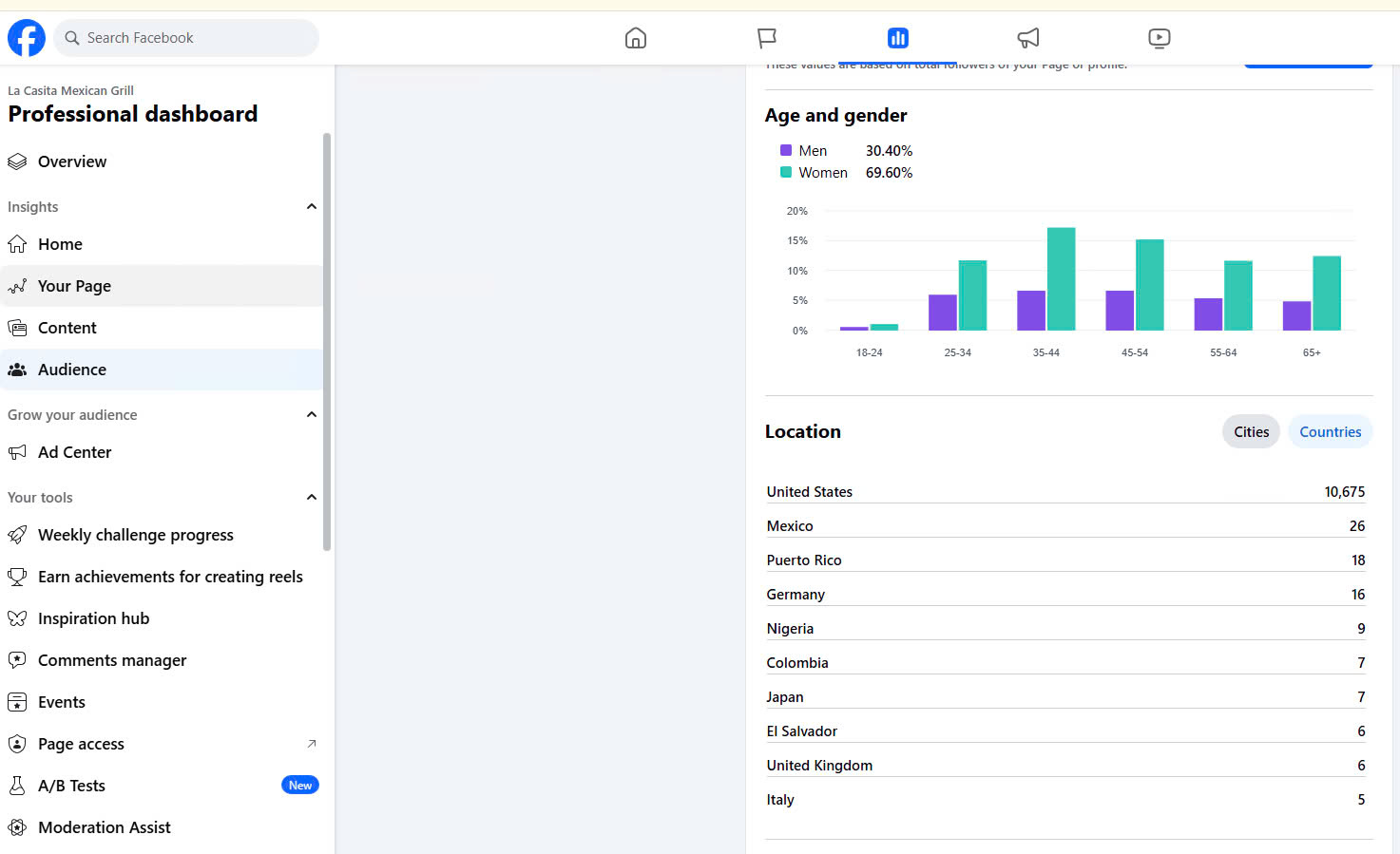
Task: Go to Content in the sidebar
Action: pos(67,328)
